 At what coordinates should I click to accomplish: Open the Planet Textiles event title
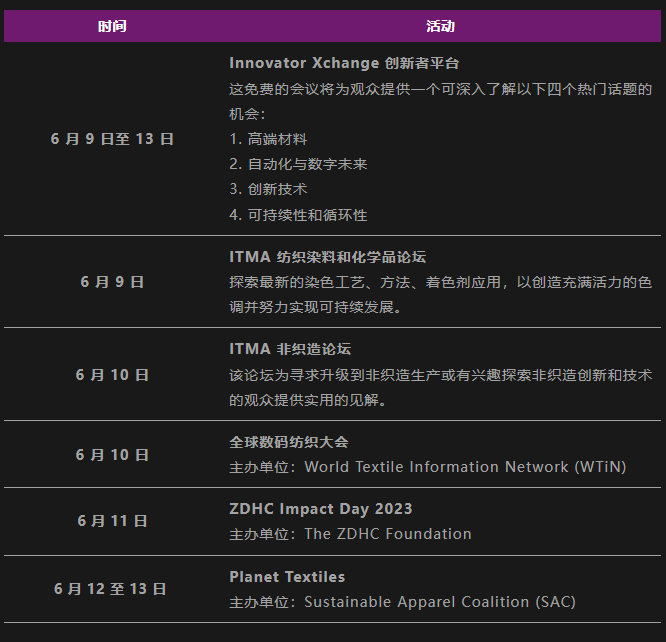(287, 577)
